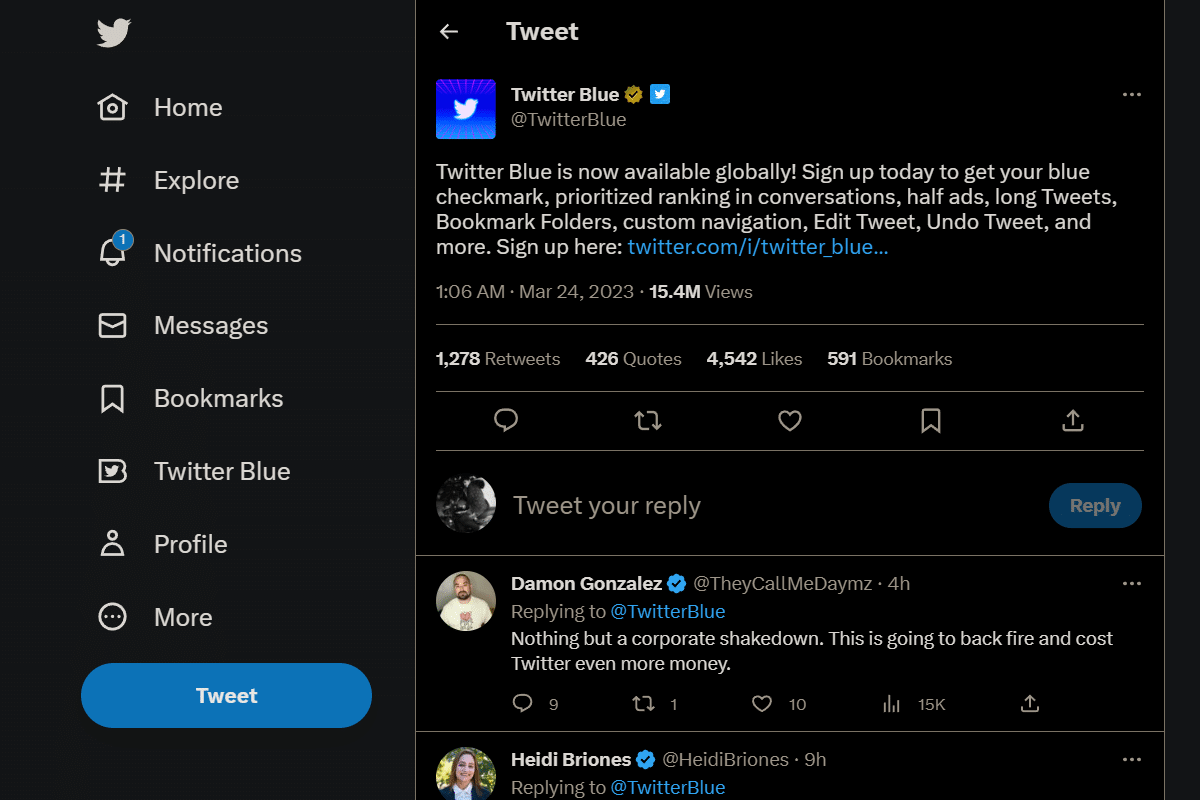This screenshot has width=1200, height=800.
Task: Open more options on the Twitter Blue tweet
Action: pos(1131,94)
